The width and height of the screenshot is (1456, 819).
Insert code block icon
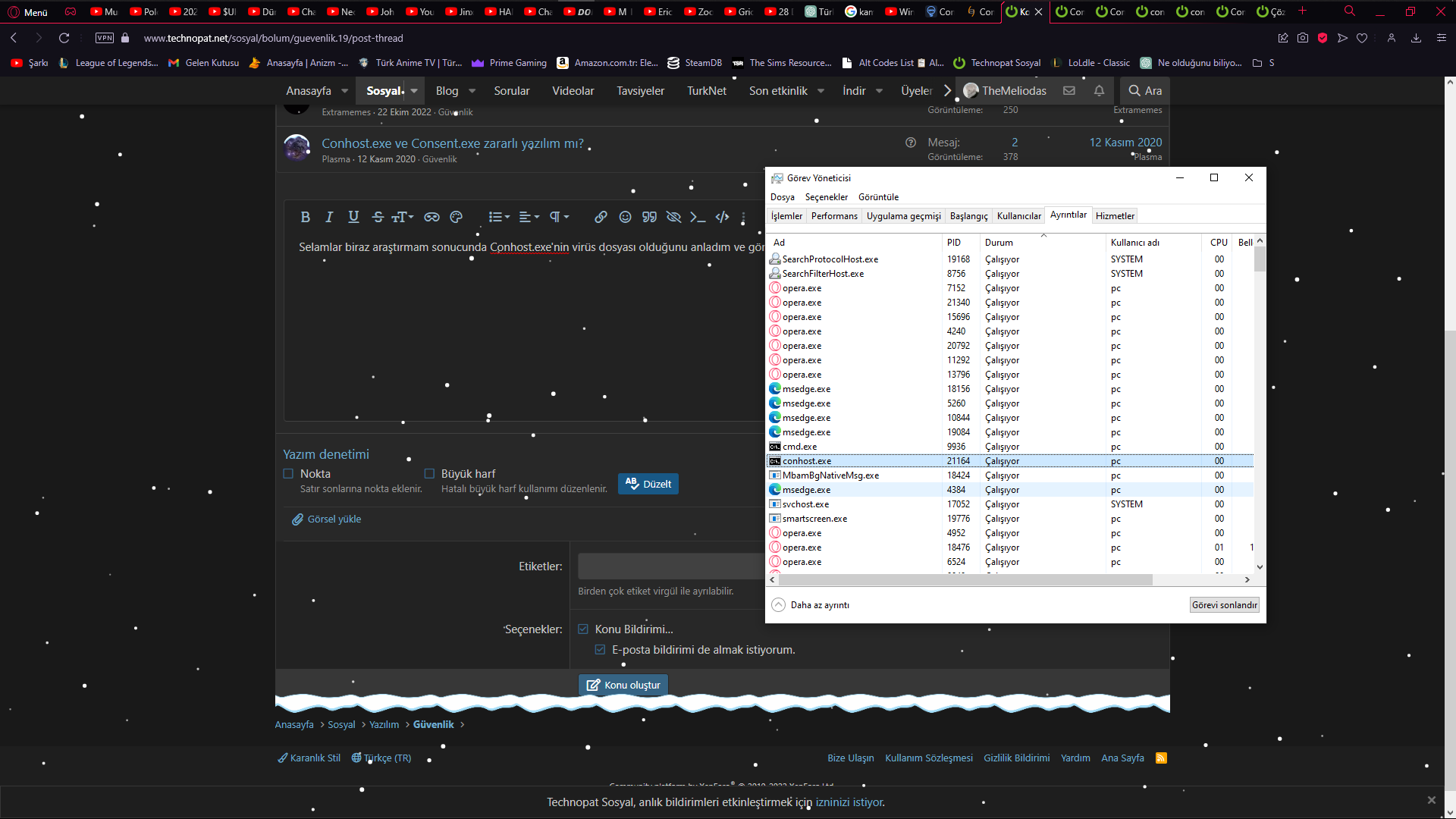pos(722,217)
